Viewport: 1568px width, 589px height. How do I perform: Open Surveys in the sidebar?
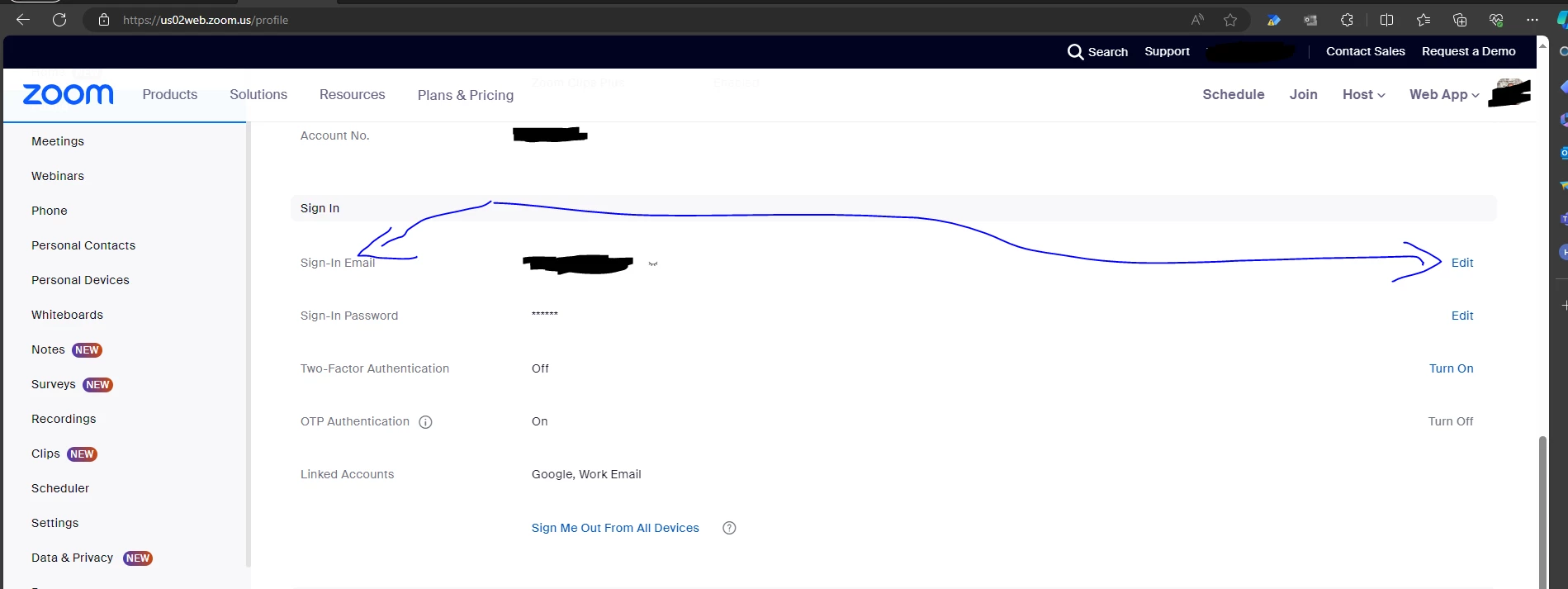pos(54,384)
